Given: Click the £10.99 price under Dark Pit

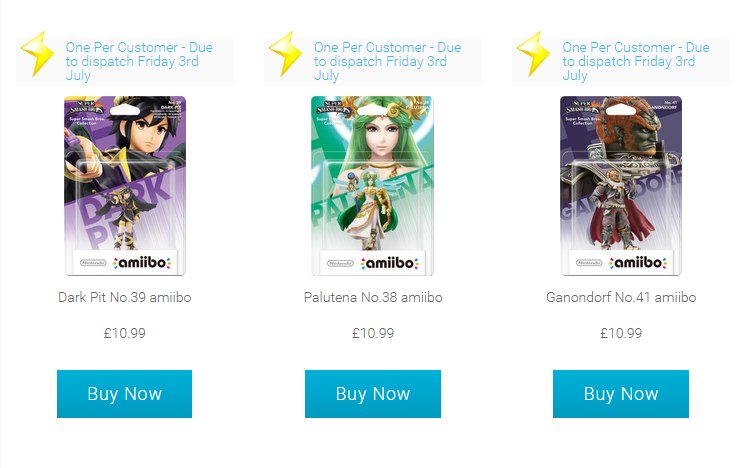Looking at the screenshot, I should click(125, 333).
